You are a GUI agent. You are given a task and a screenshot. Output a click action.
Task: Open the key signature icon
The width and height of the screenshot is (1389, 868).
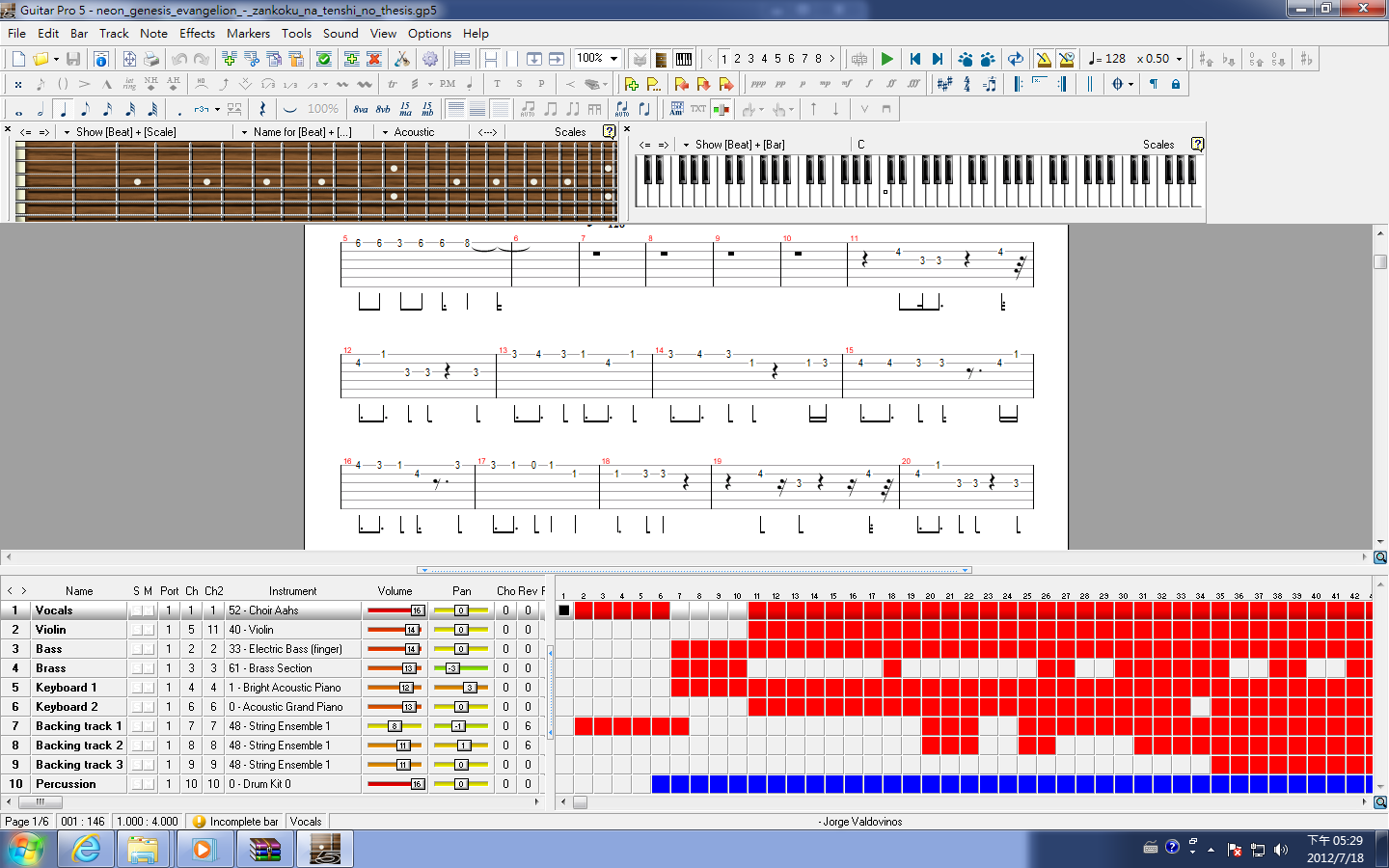(944, 84)
